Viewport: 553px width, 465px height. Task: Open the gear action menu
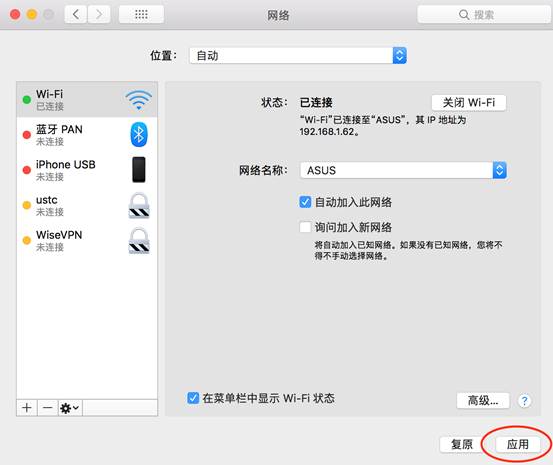(x=69, y=408)
